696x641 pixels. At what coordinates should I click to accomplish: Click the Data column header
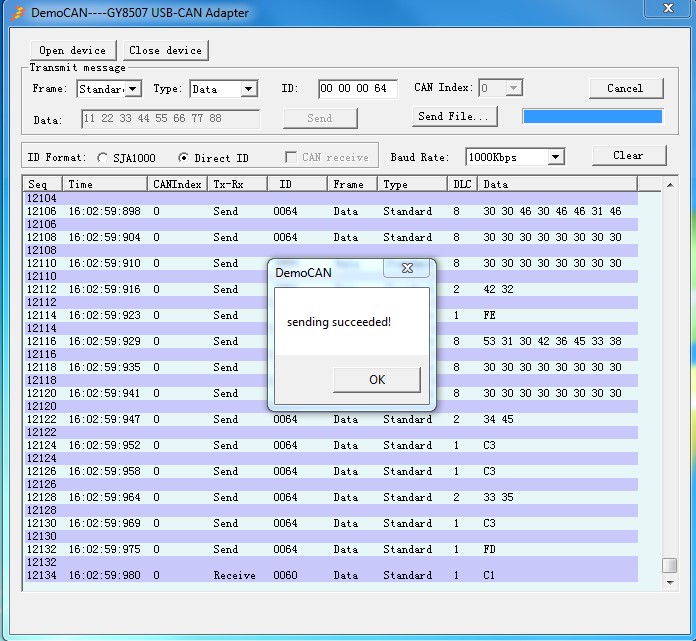(558, 184)
